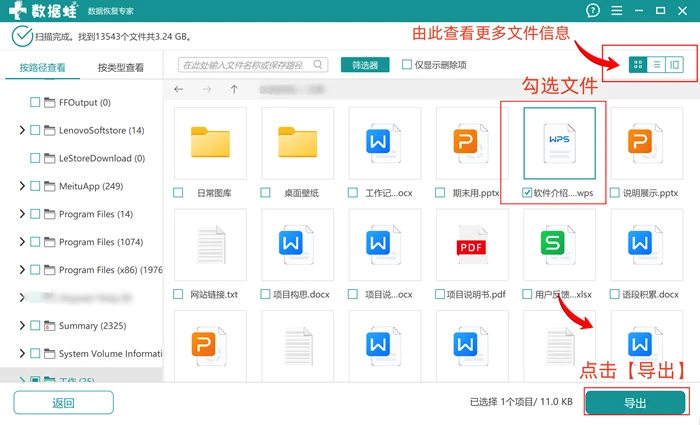Switch to grid view icon

pyautogui.click(x=638, y=65)
